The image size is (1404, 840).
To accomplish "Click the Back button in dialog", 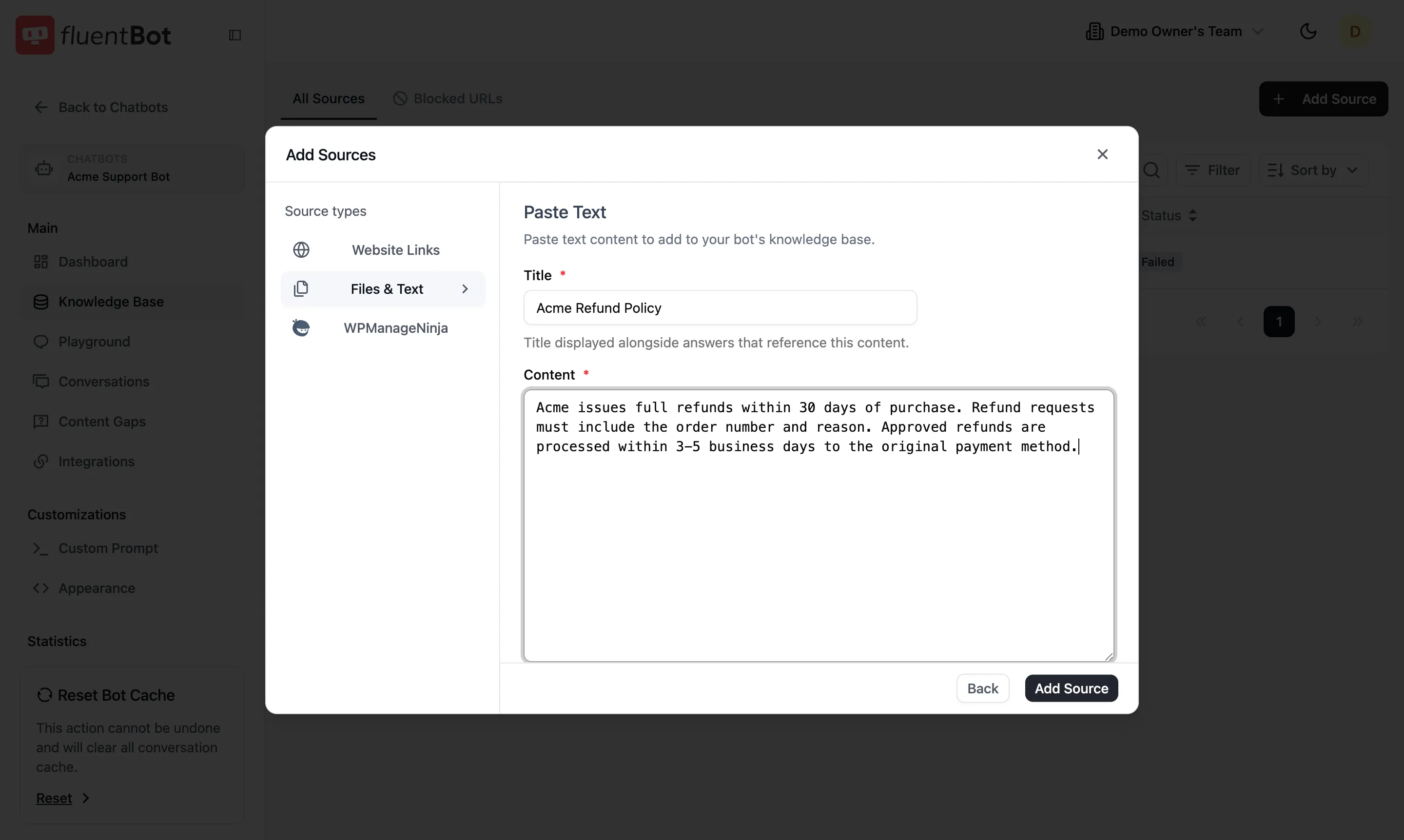I will point(983,688).
